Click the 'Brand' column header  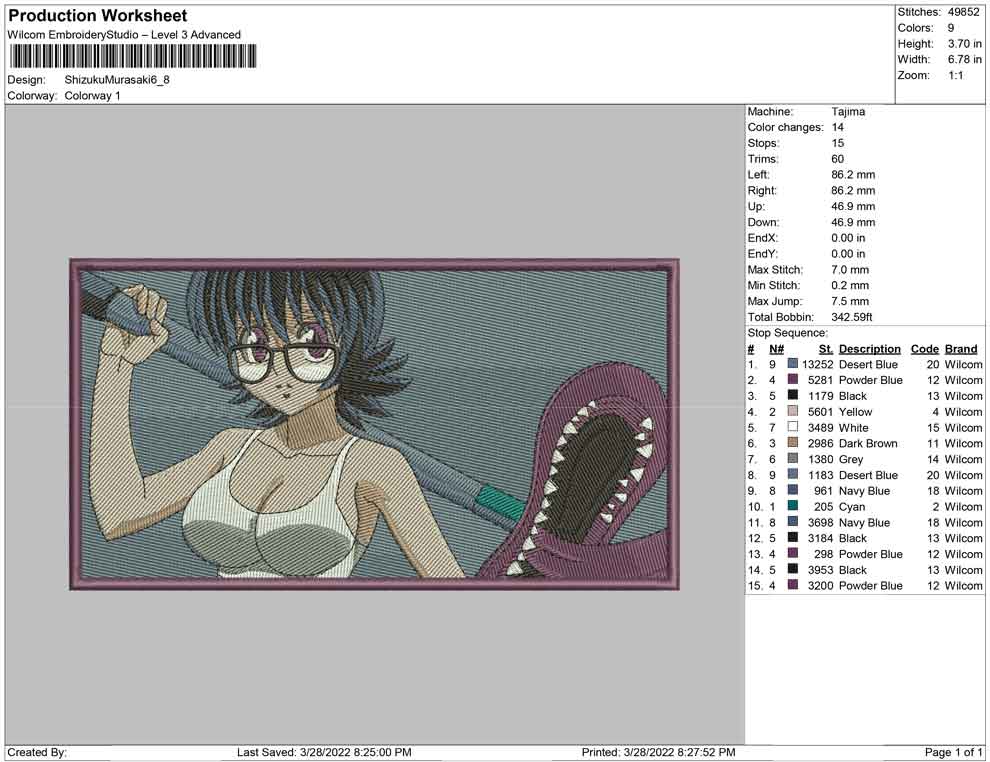coord(961,349)
